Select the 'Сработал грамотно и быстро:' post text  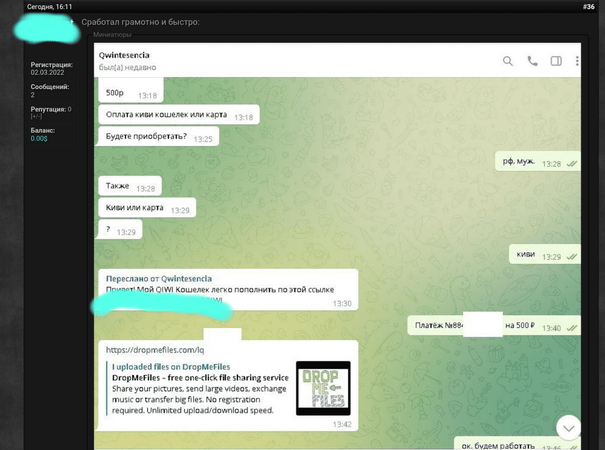(140, 22)
